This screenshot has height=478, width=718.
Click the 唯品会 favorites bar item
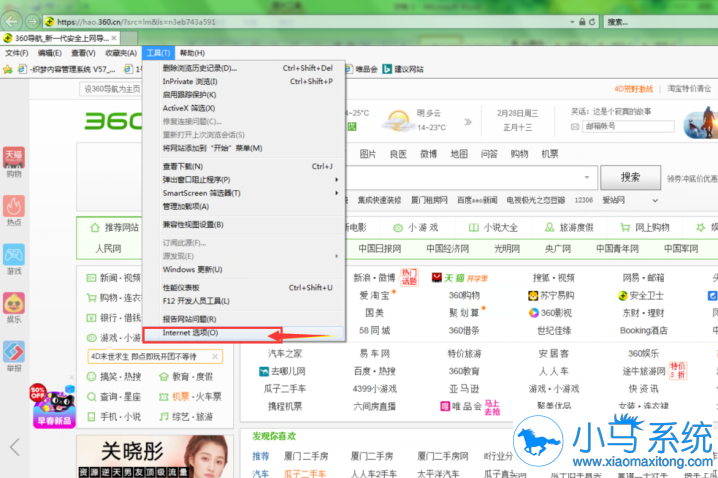(362, 69)
